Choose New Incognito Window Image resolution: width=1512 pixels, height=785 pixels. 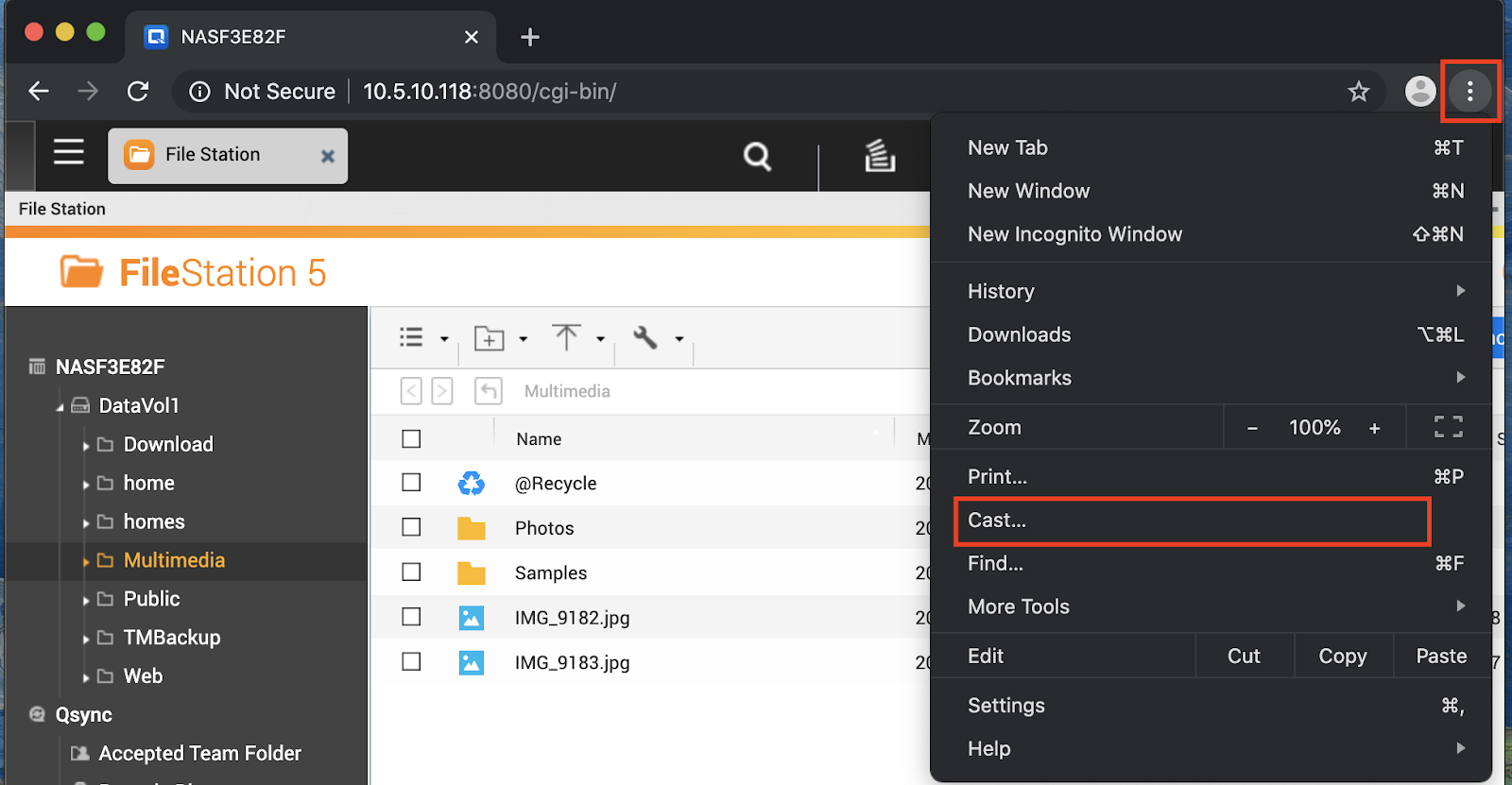1074,234
